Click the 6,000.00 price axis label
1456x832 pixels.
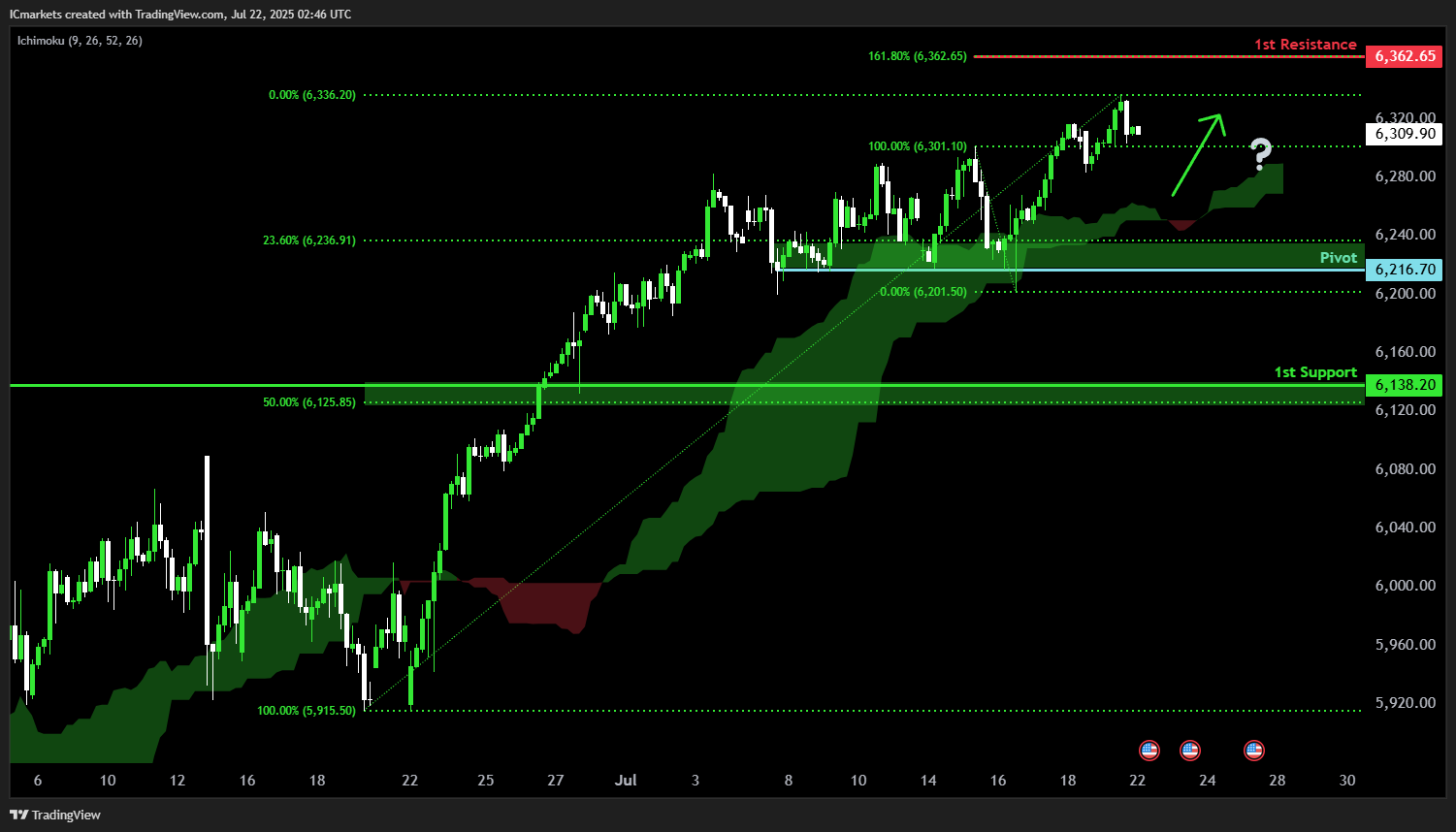coord(1406,586)
